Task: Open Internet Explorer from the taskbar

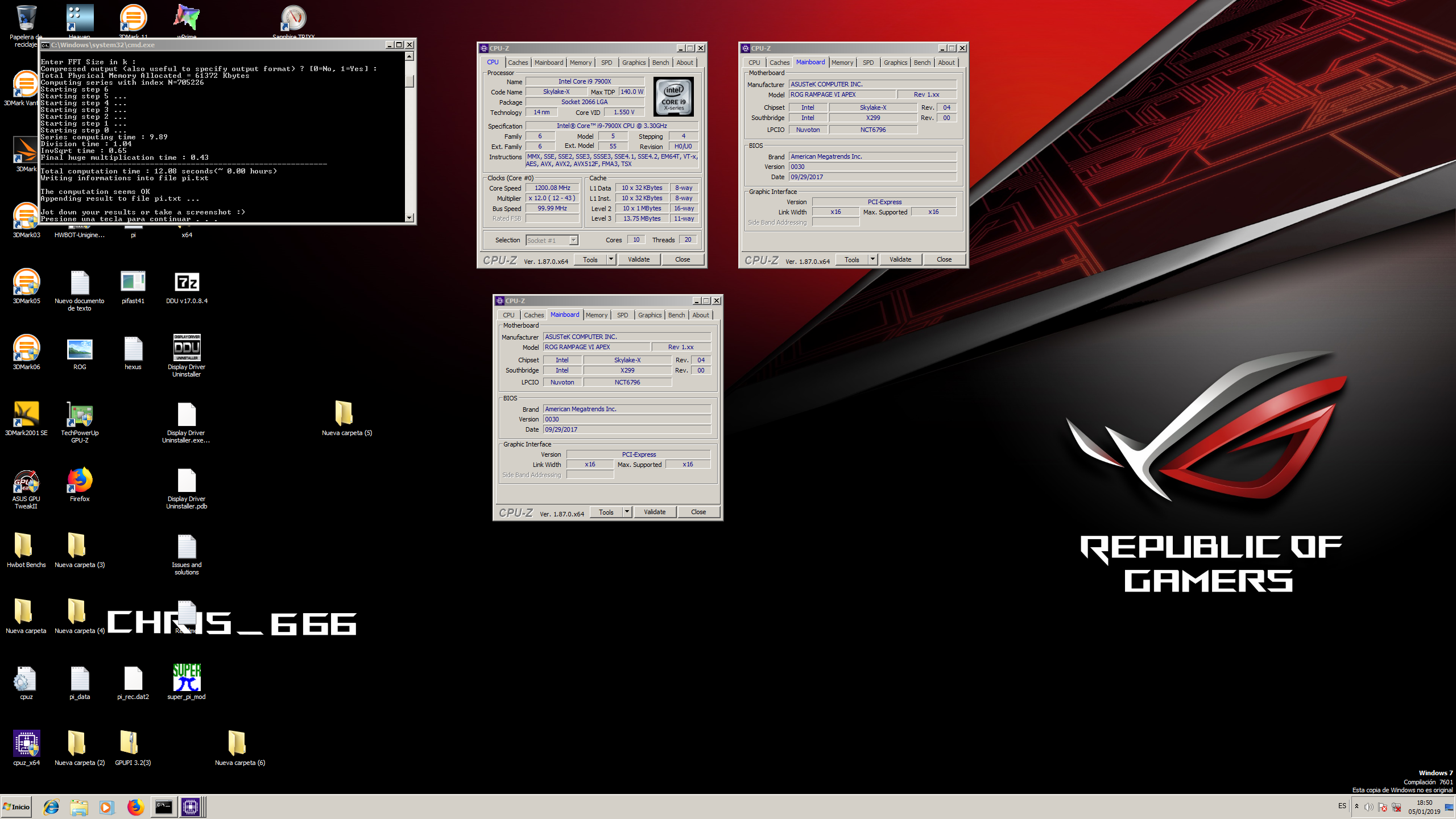Action: pos(52,807)
